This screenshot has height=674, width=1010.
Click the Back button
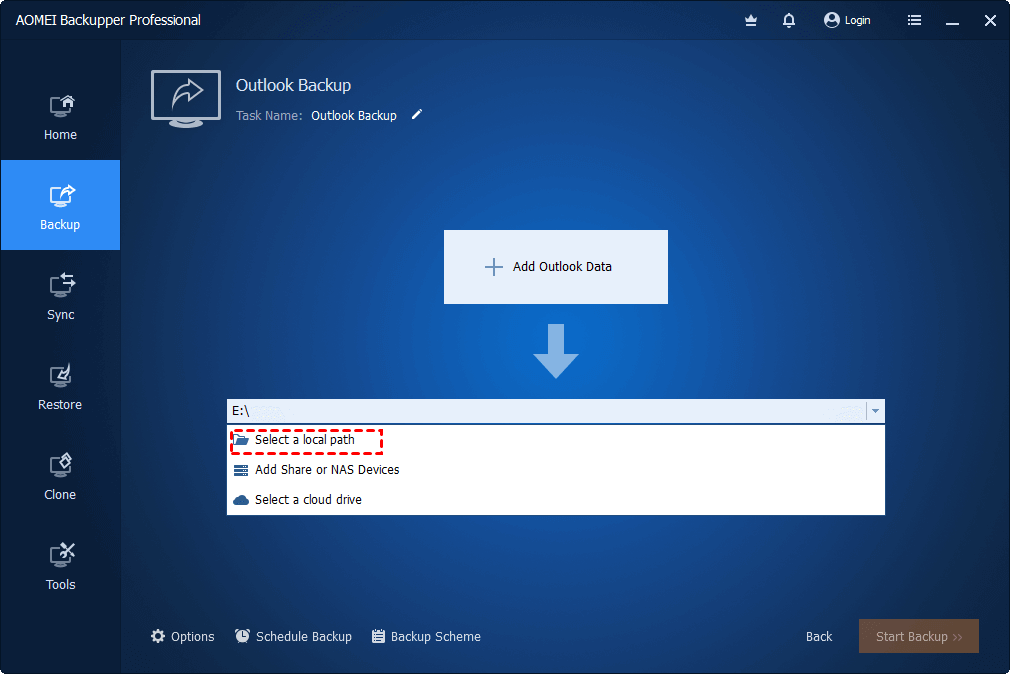(x=819, y=637)
